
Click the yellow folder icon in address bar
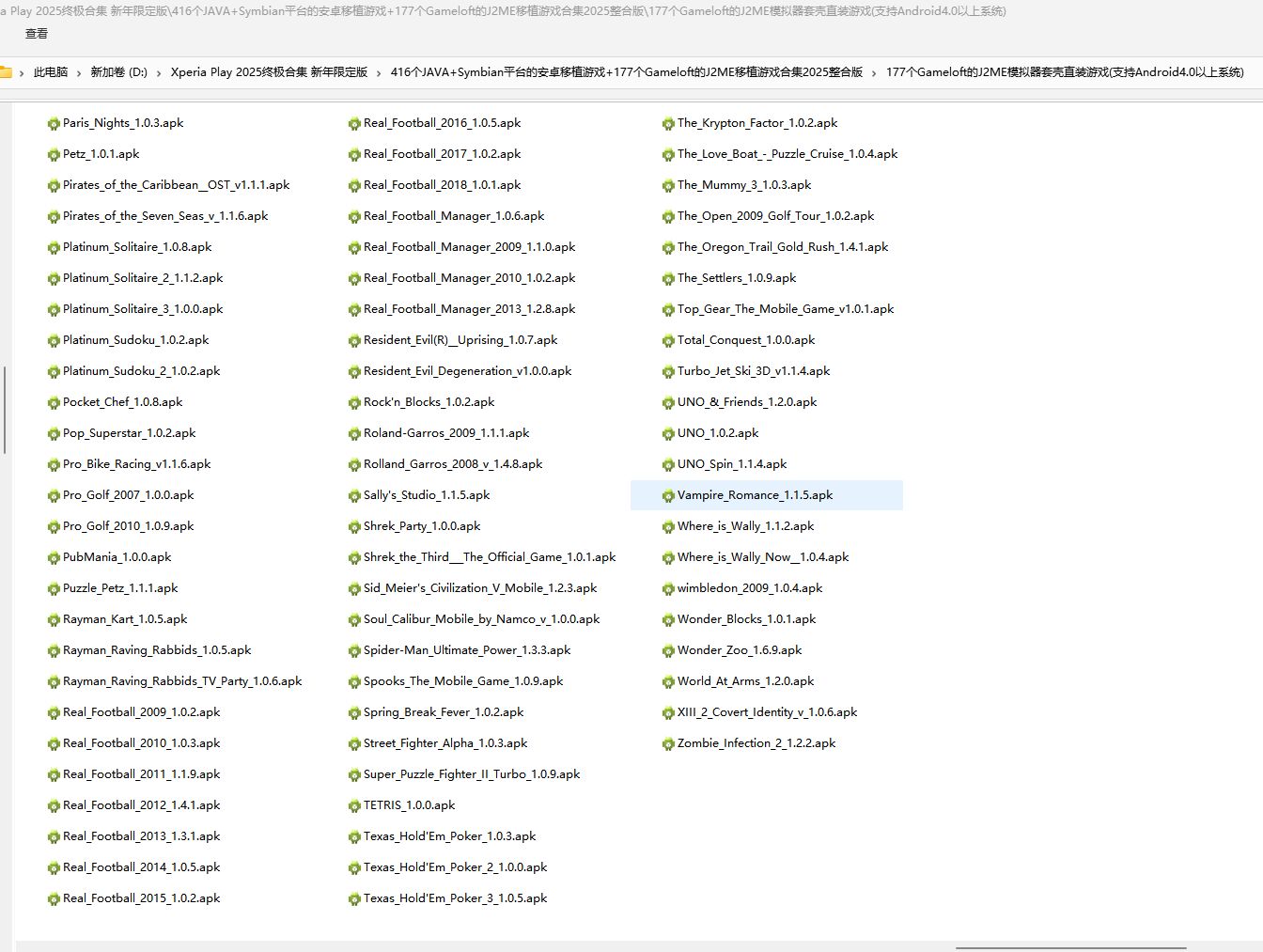tap(6, 72)
